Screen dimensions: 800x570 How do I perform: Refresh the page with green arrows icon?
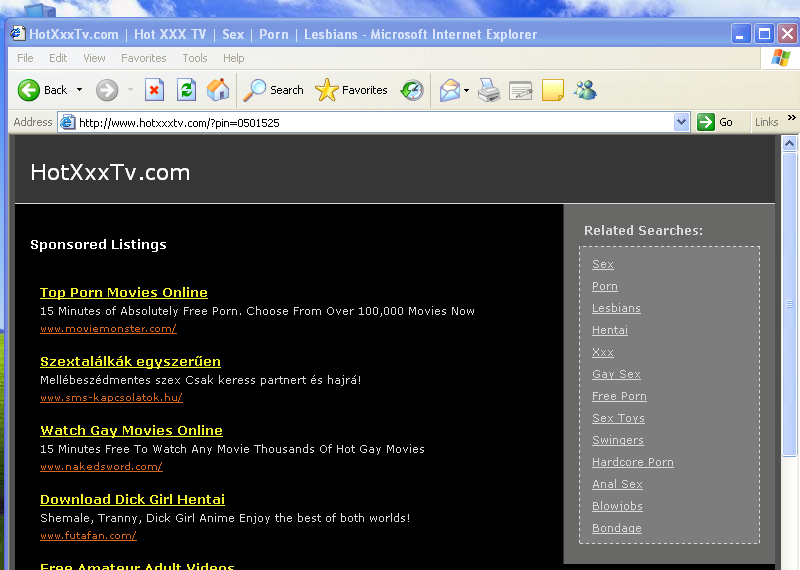point(186,90)
